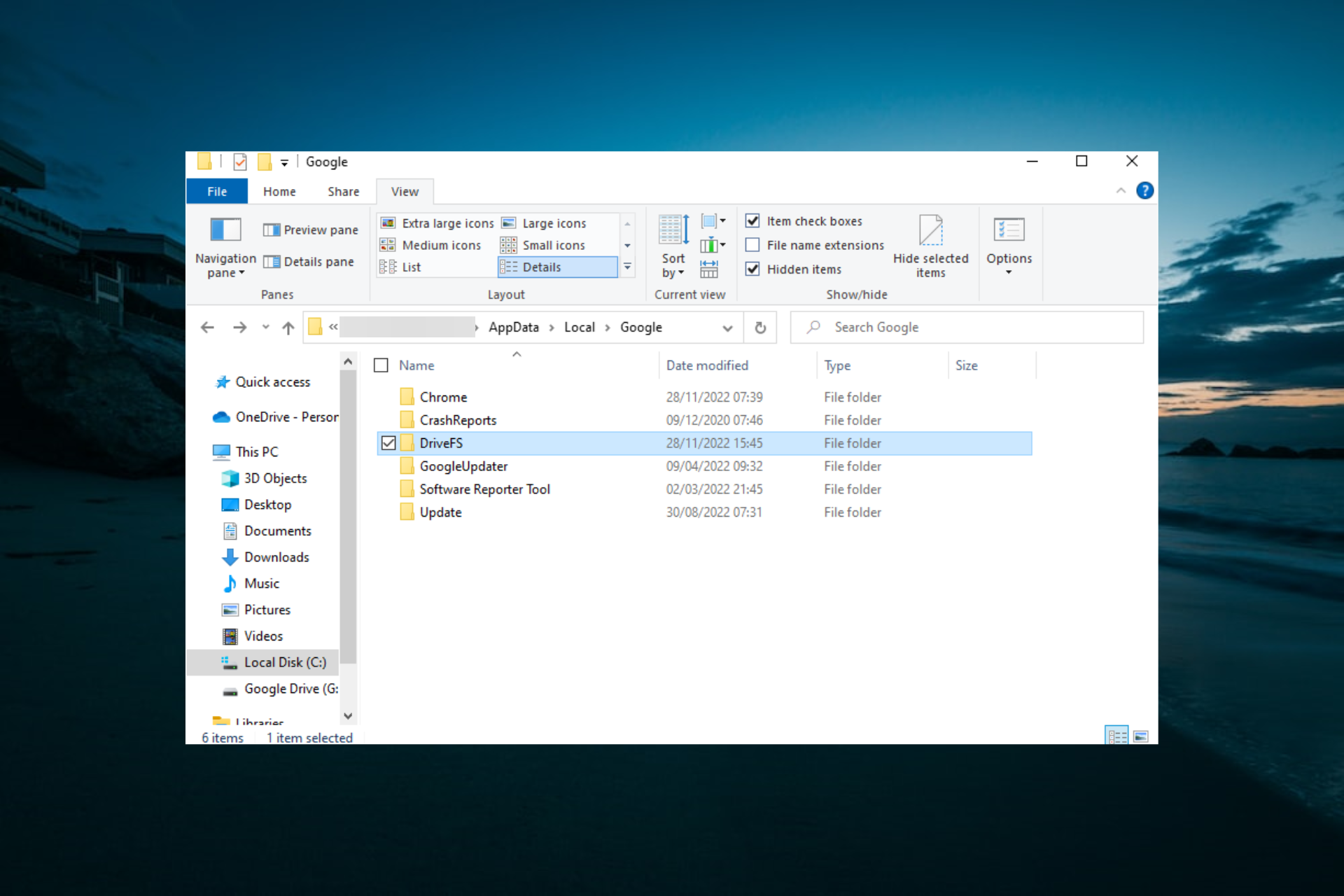Switch to the Home tab
Viewport: 1344px width, 896px height.
pos(279,192)
